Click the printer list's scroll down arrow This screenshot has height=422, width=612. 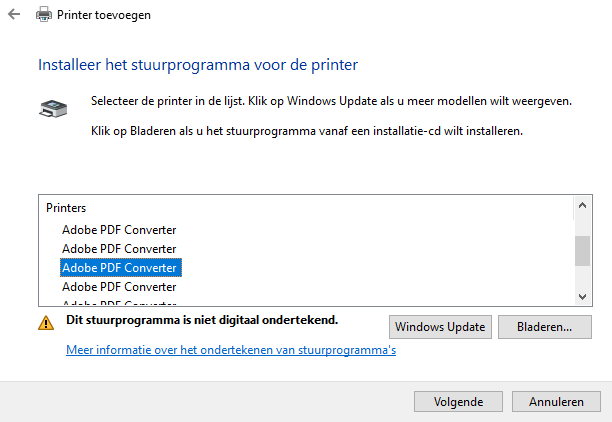pos(582,296)
